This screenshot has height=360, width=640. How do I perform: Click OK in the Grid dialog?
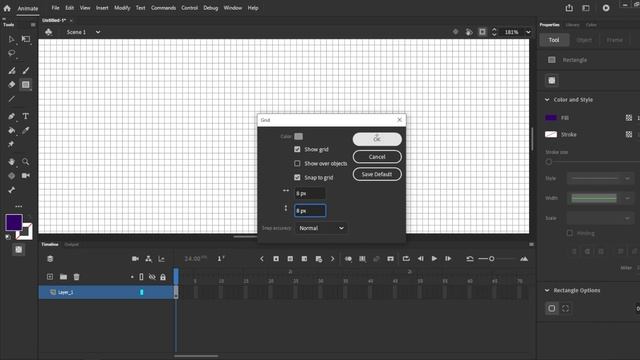[377, 139]
